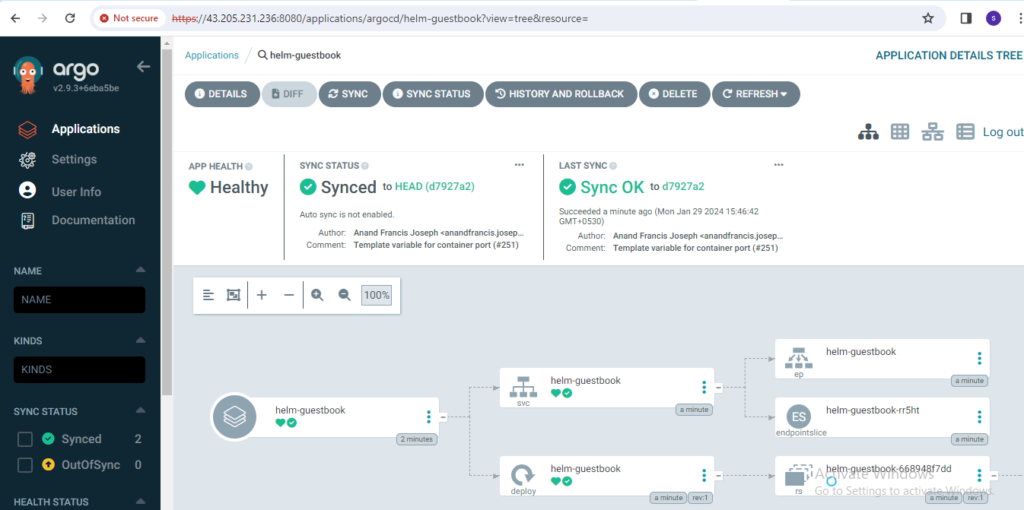Collapse the SYNC STATUS filter section
This screenshot has width=1024, height=510.
140,411
